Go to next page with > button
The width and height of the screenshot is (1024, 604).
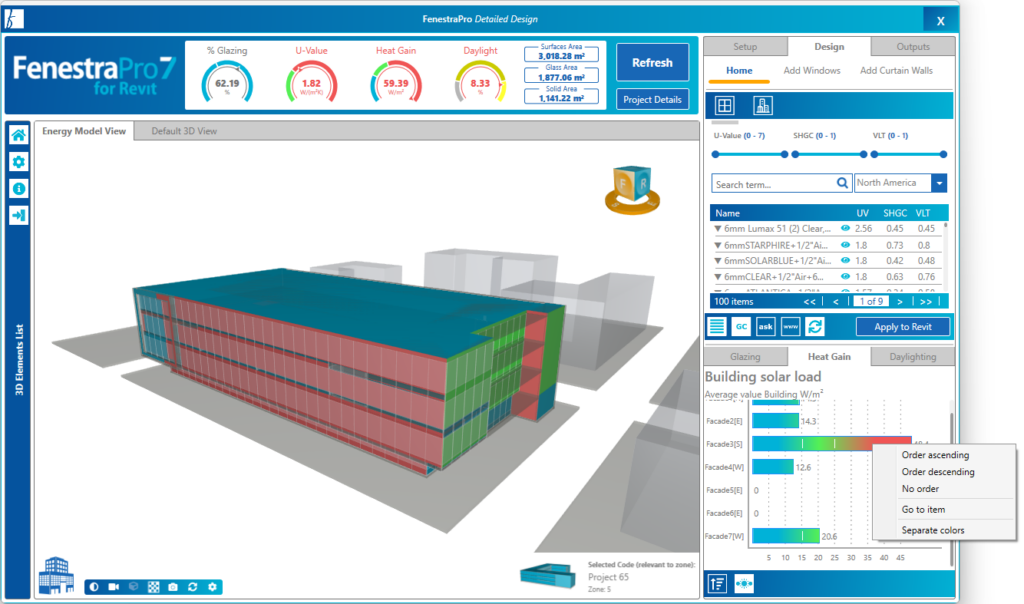[900, 302]
